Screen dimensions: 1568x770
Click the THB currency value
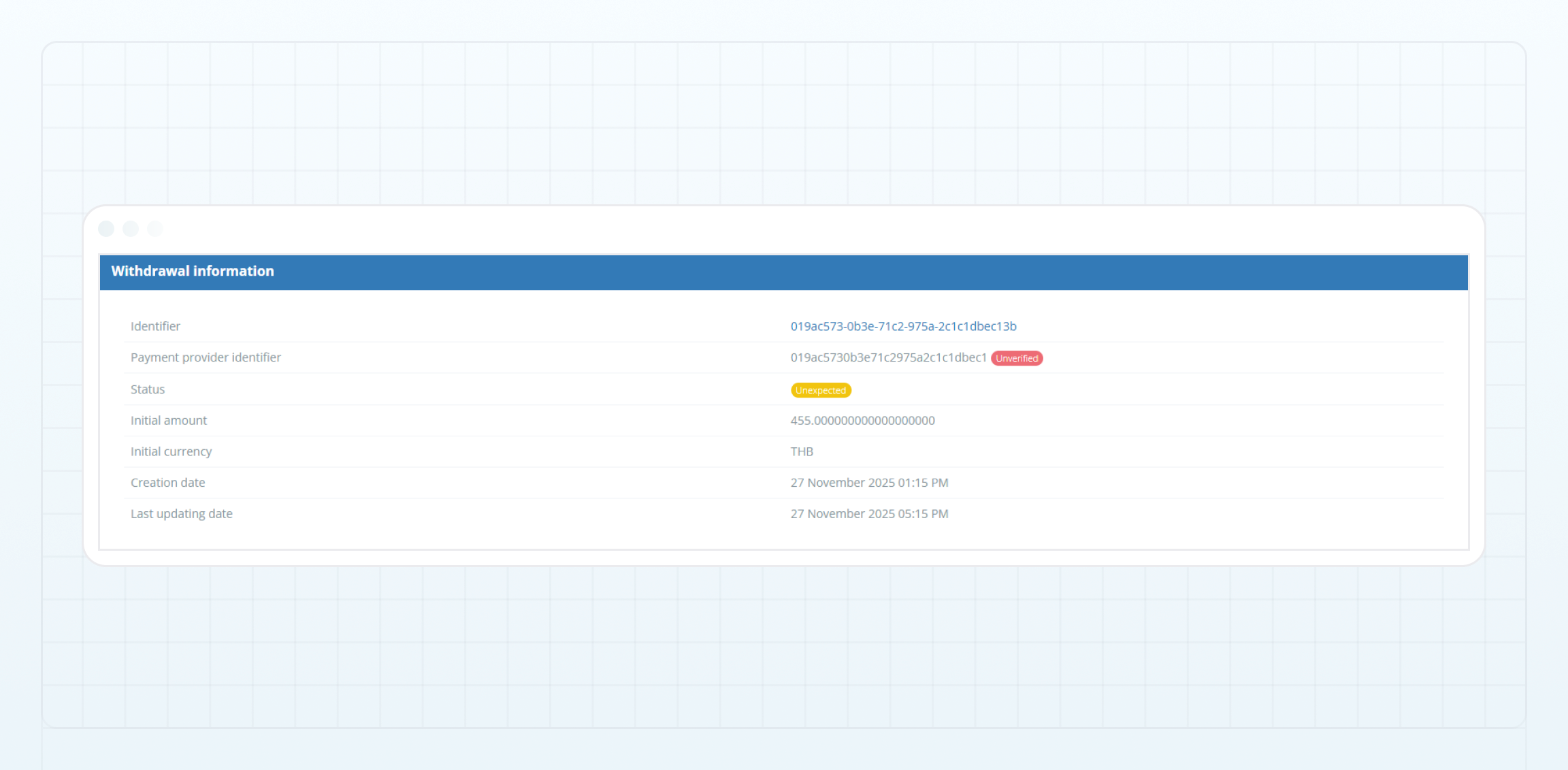[802, 451]
